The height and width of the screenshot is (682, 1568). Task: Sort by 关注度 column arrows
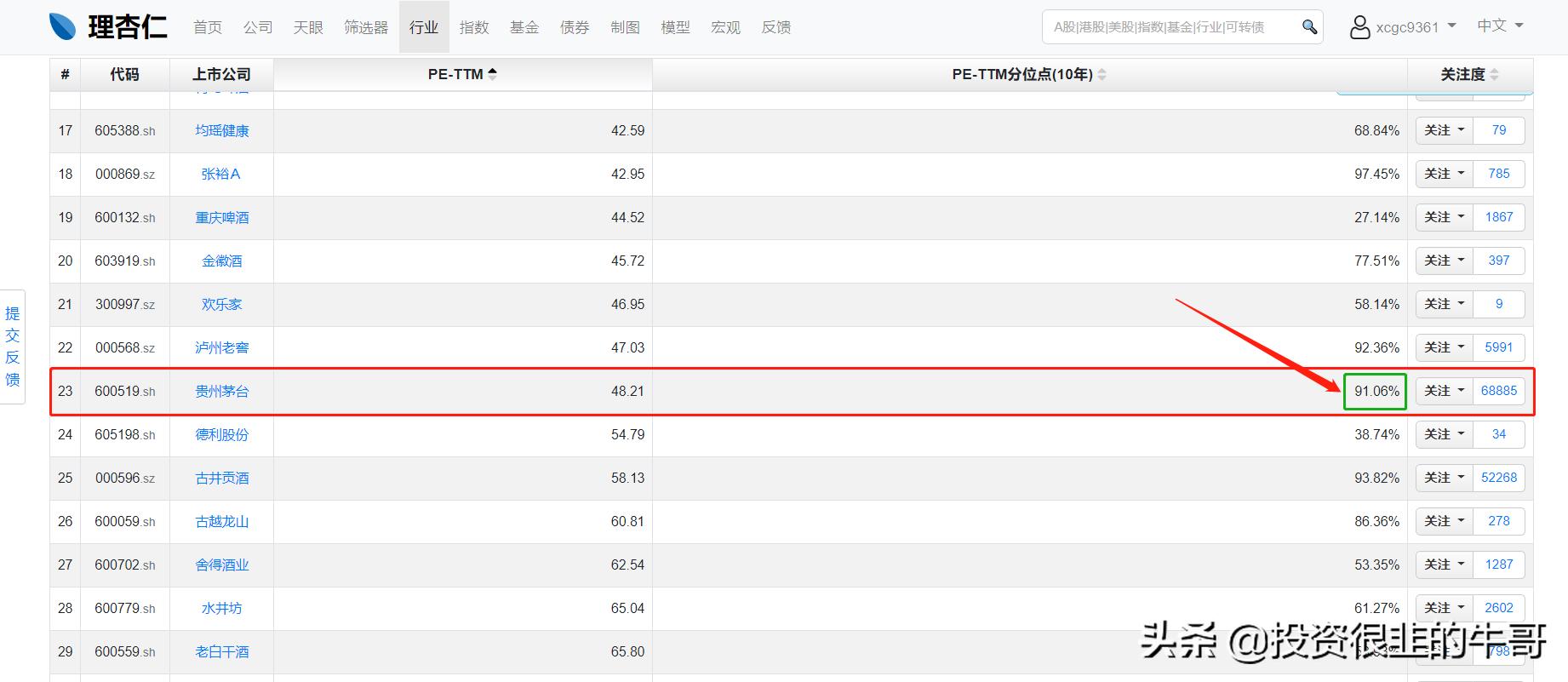click(1495, 74)
